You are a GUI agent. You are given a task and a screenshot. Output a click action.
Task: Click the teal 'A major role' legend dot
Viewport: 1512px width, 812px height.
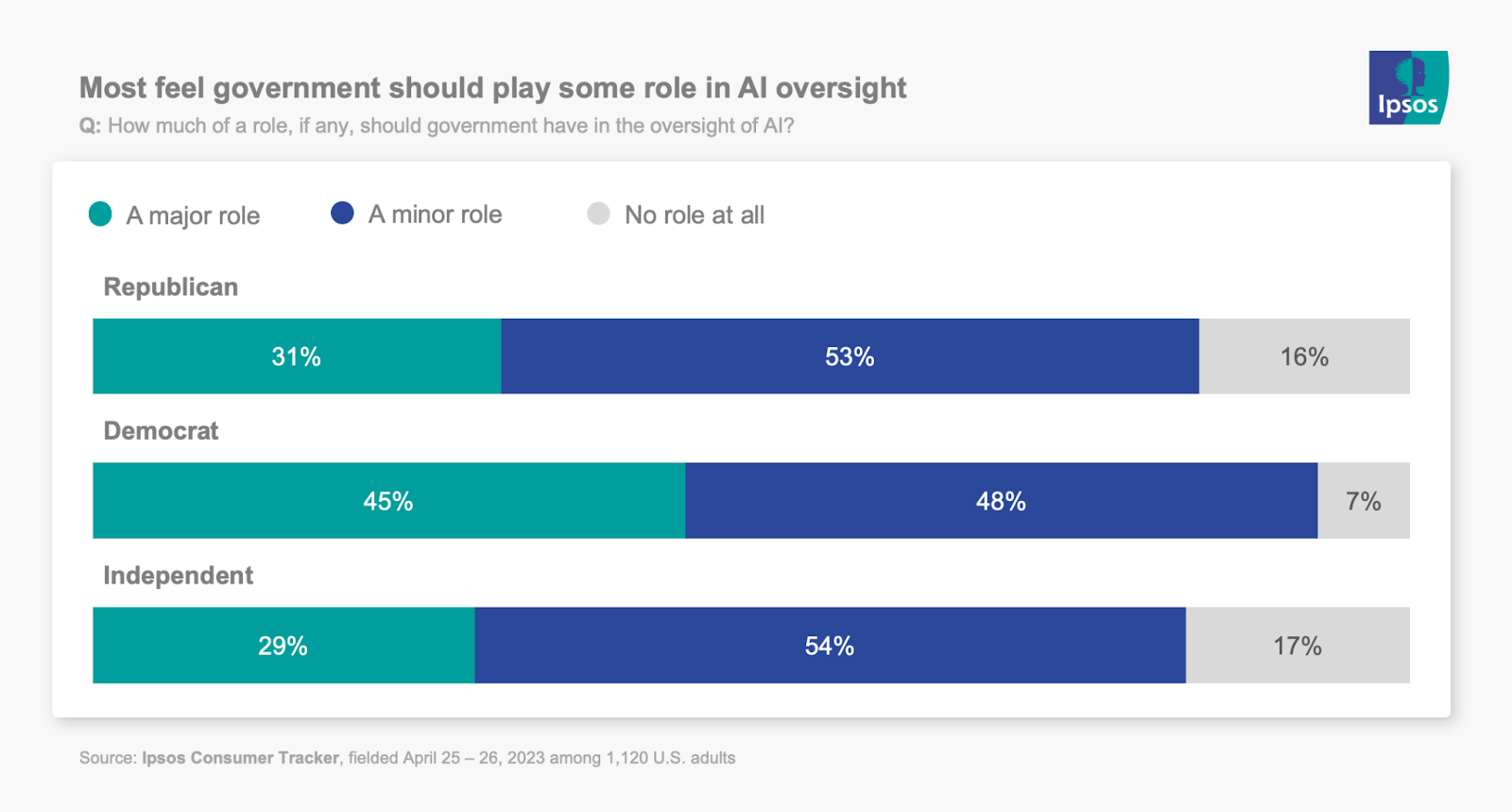(100, 215)
